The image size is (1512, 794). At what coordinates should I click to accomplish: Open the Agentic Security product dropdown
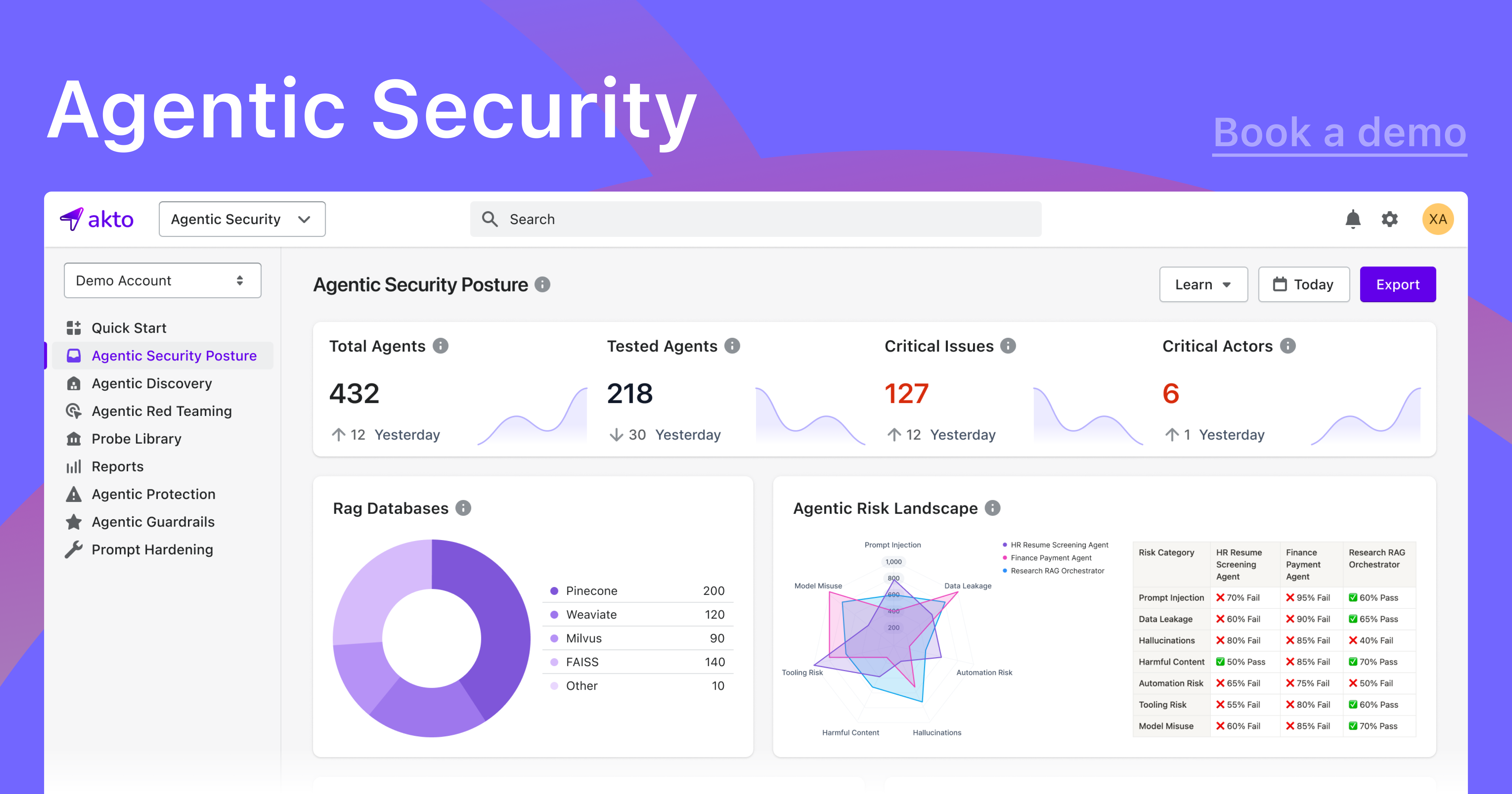click(242, 220)
